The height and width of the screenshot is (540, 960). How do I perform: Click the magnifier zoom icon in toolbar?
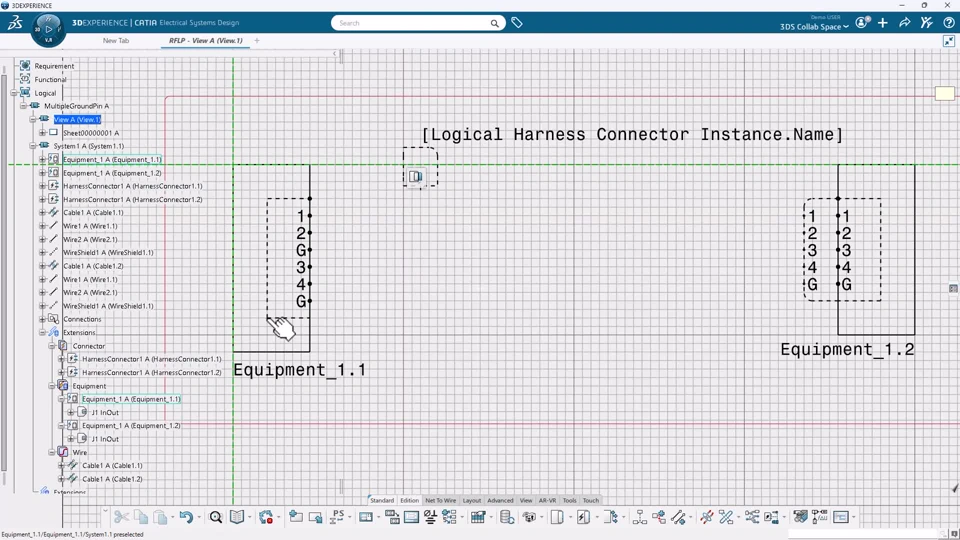point(215,517)
